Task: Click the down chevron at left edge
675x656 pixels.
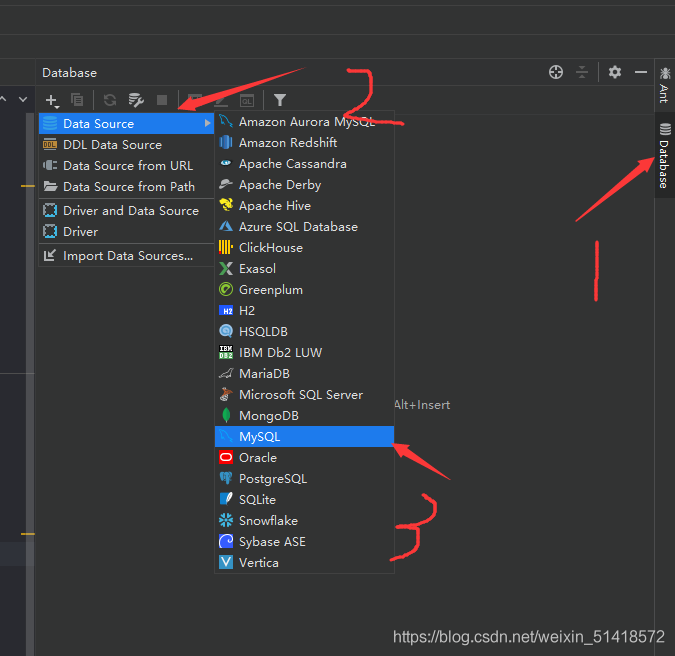Action: 23,99
